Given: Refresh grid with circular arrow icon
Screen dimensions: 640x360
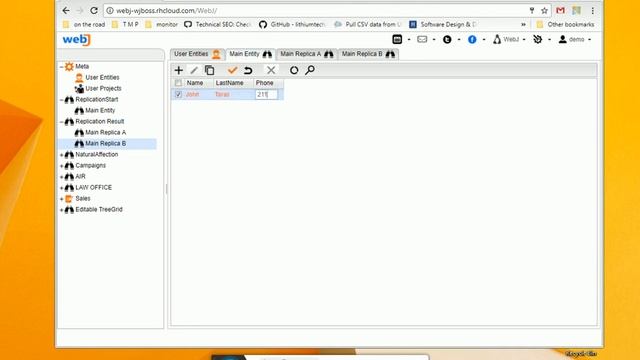Looking at the screenshot, I should (294, 70).
